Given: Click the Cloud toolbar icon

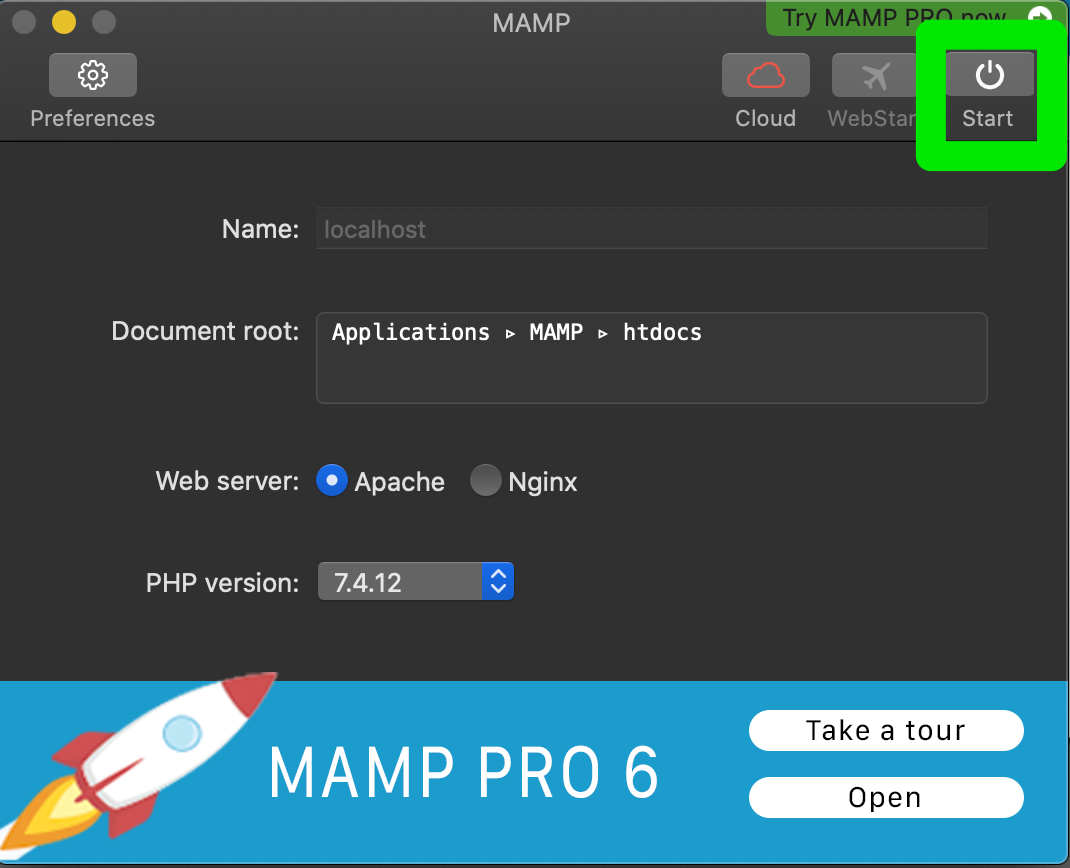Looking at the screenshot, I should (x=766, y=75).
